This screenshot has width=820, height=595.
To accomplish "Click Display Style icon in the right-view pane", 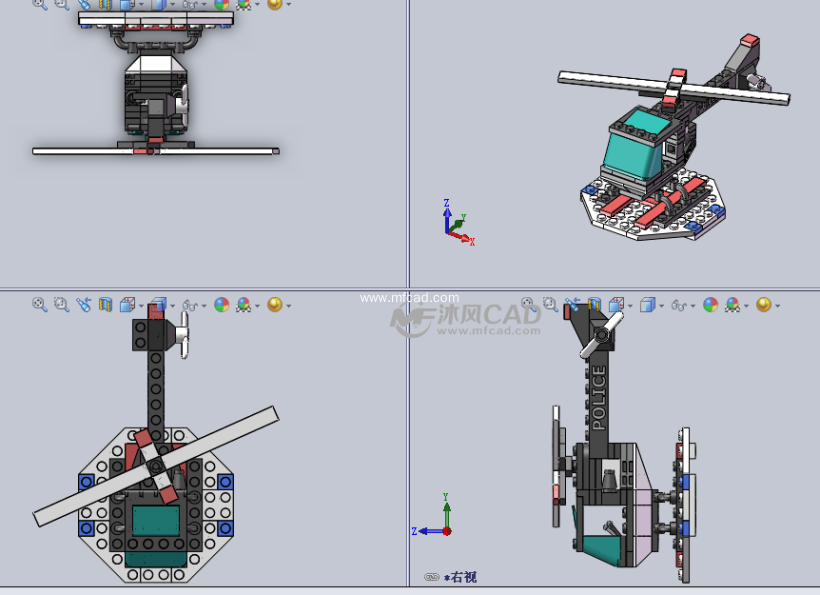I will point(647,304).
